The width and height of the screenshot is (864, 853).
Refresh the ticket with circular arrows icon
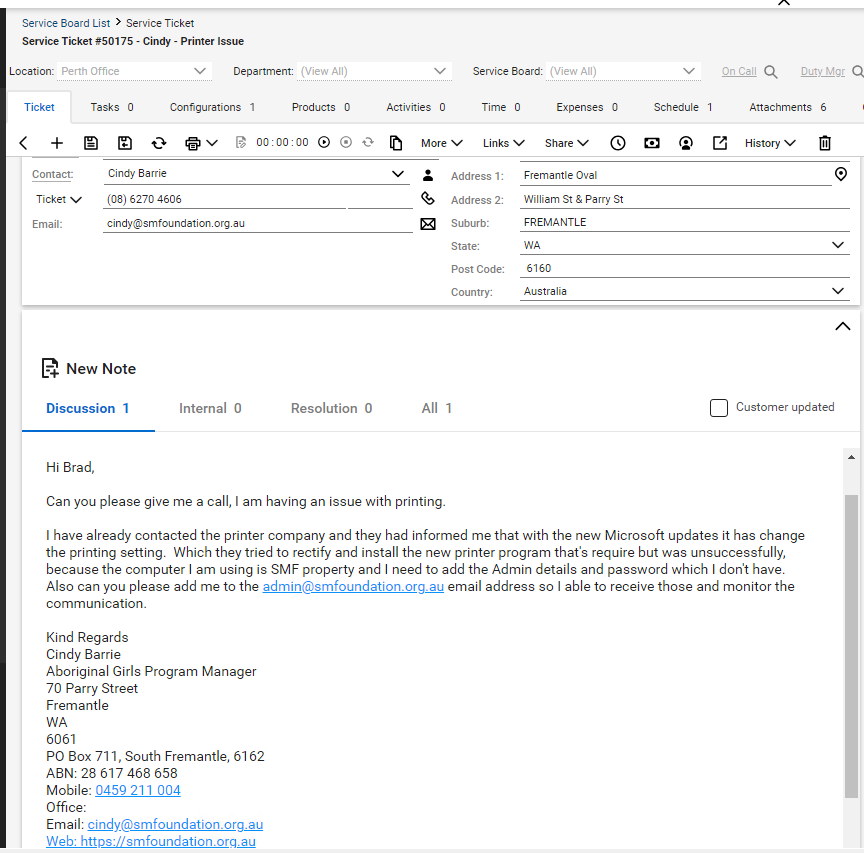pos(159,143)
